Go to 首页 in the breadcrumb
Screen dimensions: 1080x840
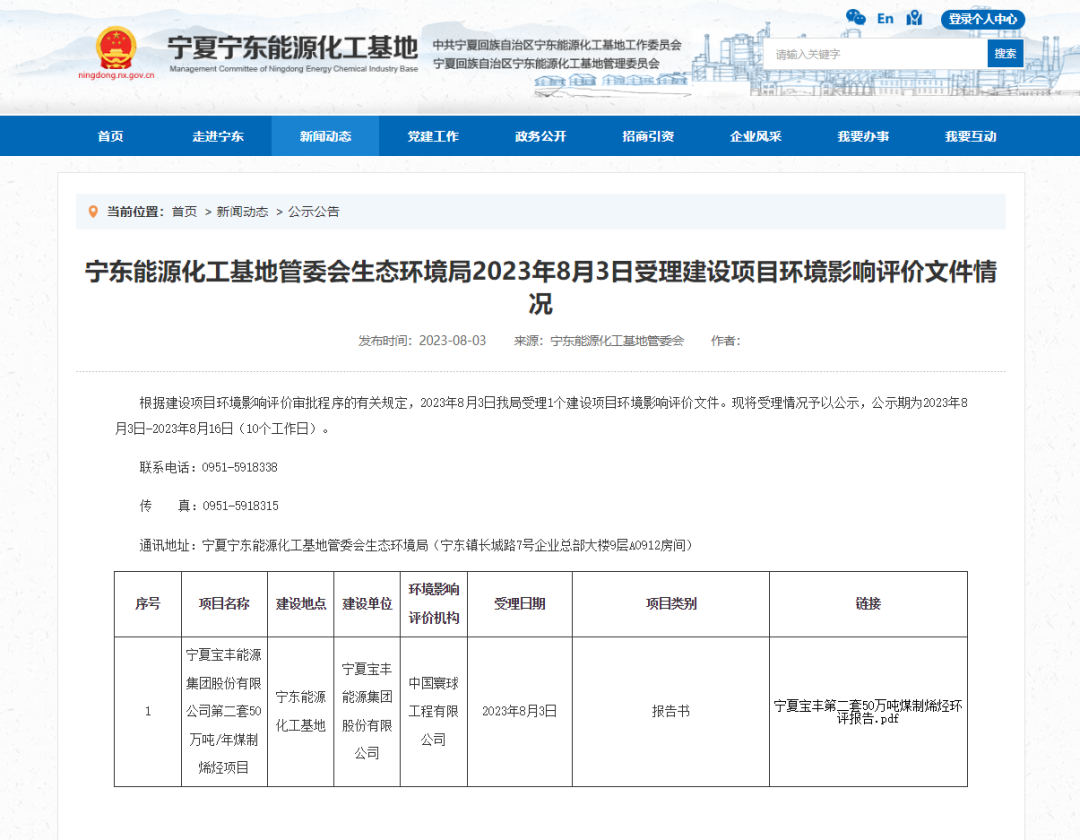tap(184, 211)
